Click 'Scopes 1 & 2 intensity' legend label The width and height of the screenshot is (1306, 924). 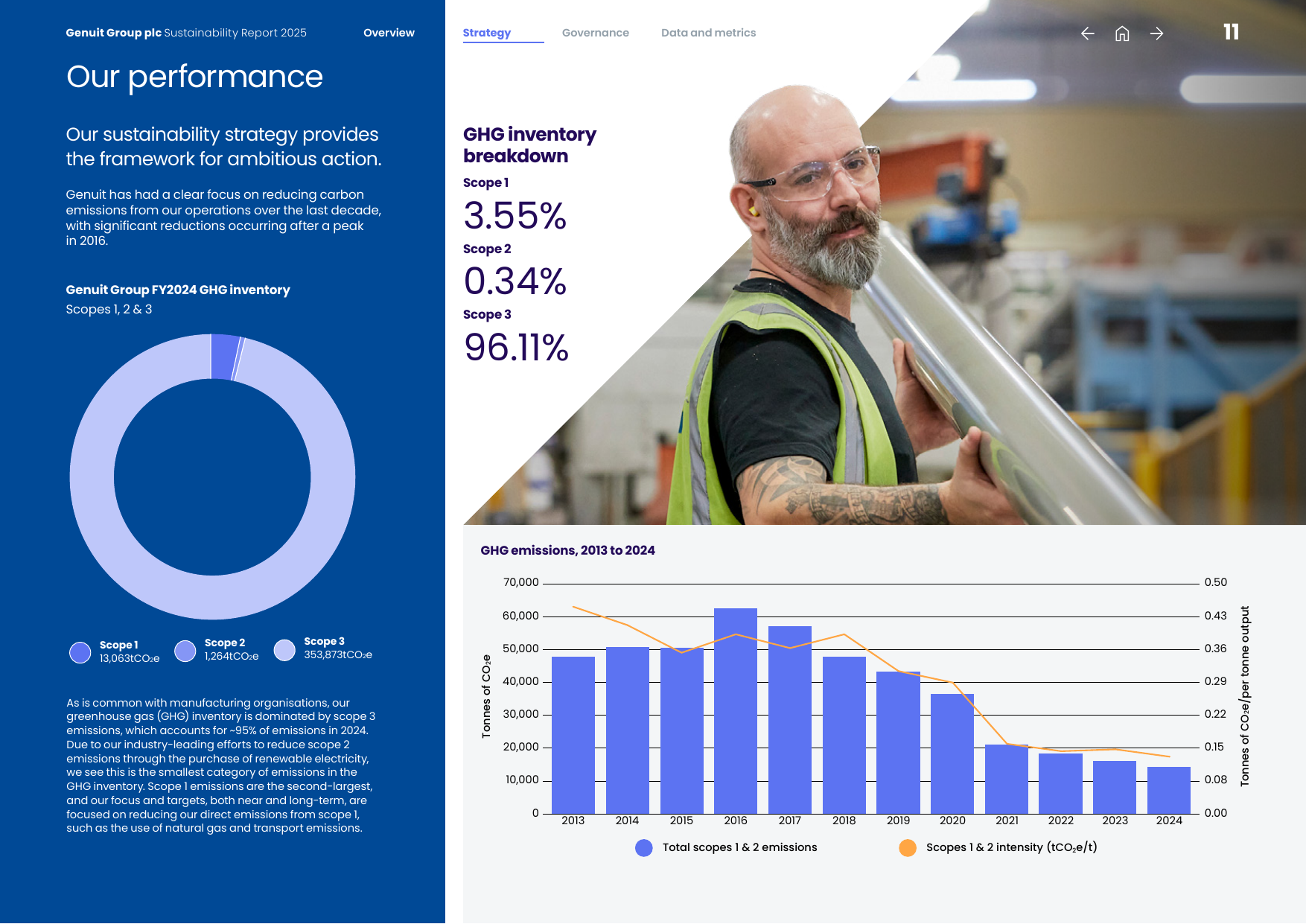click(x=1012, y=847)
